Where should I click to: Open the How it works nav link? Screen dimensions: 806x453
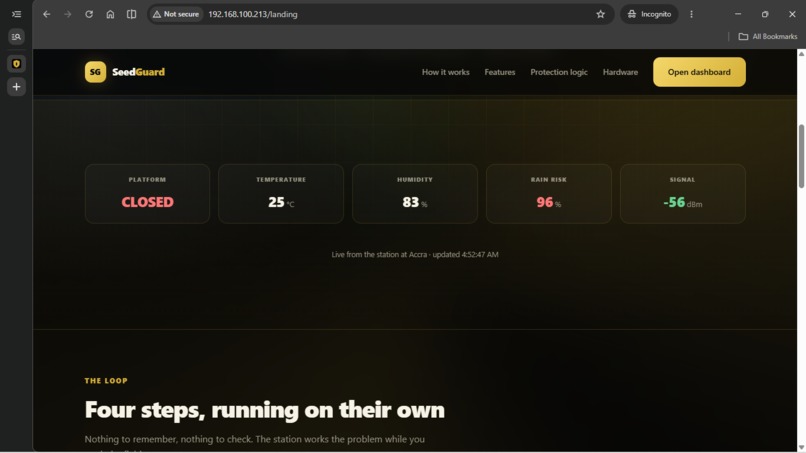click(x=446, y=72)
